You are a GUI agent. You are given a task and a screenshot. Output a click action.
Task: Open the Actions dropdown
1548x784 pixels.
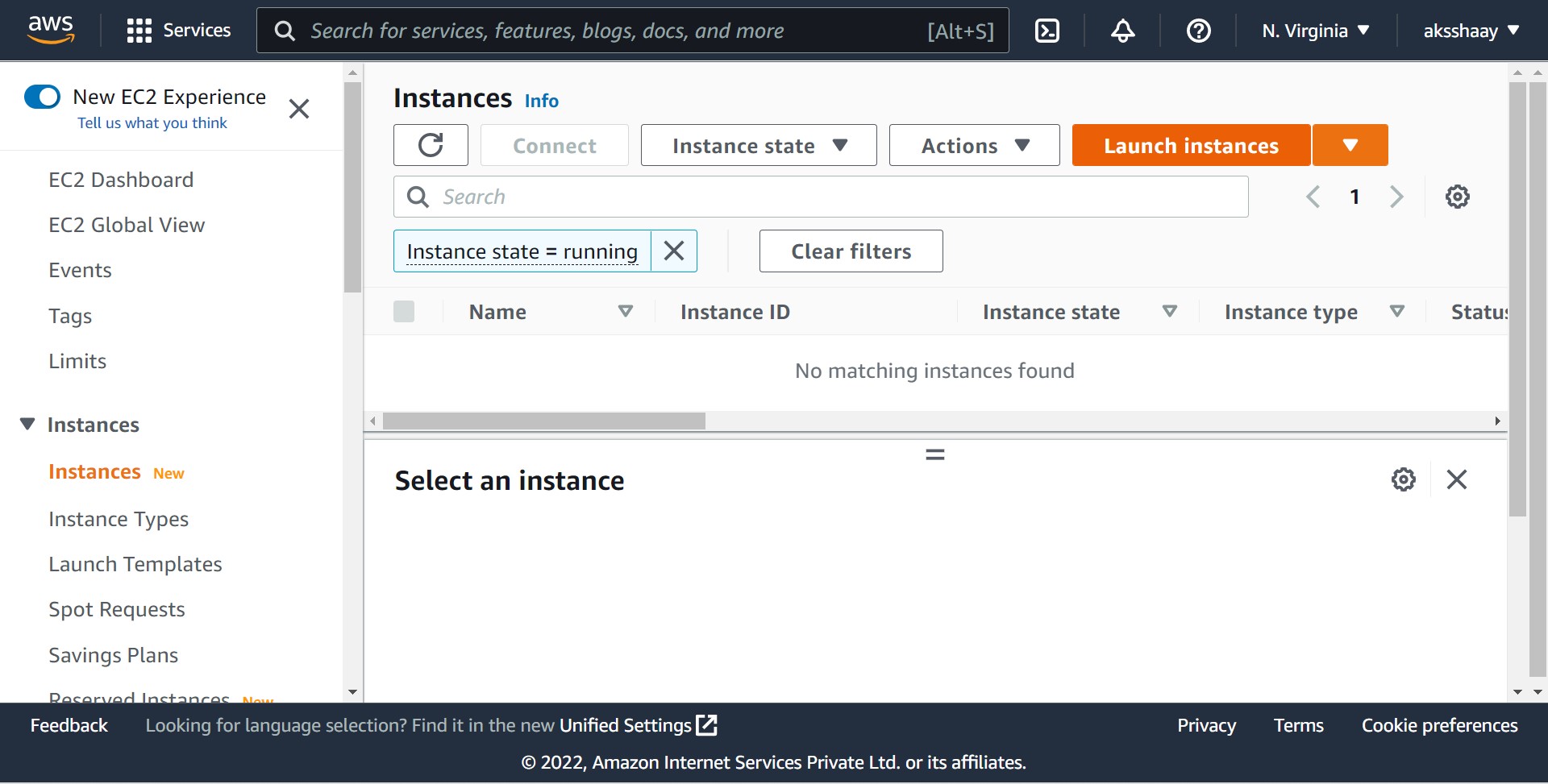pyautogui.click(x=974, y=145)
